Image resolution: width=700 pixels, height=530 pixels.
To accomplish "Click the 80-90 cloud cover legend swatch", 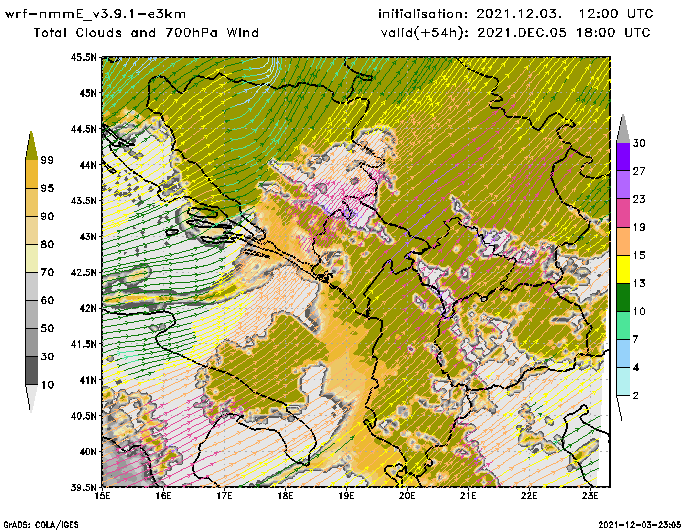I will coord(32,230).
